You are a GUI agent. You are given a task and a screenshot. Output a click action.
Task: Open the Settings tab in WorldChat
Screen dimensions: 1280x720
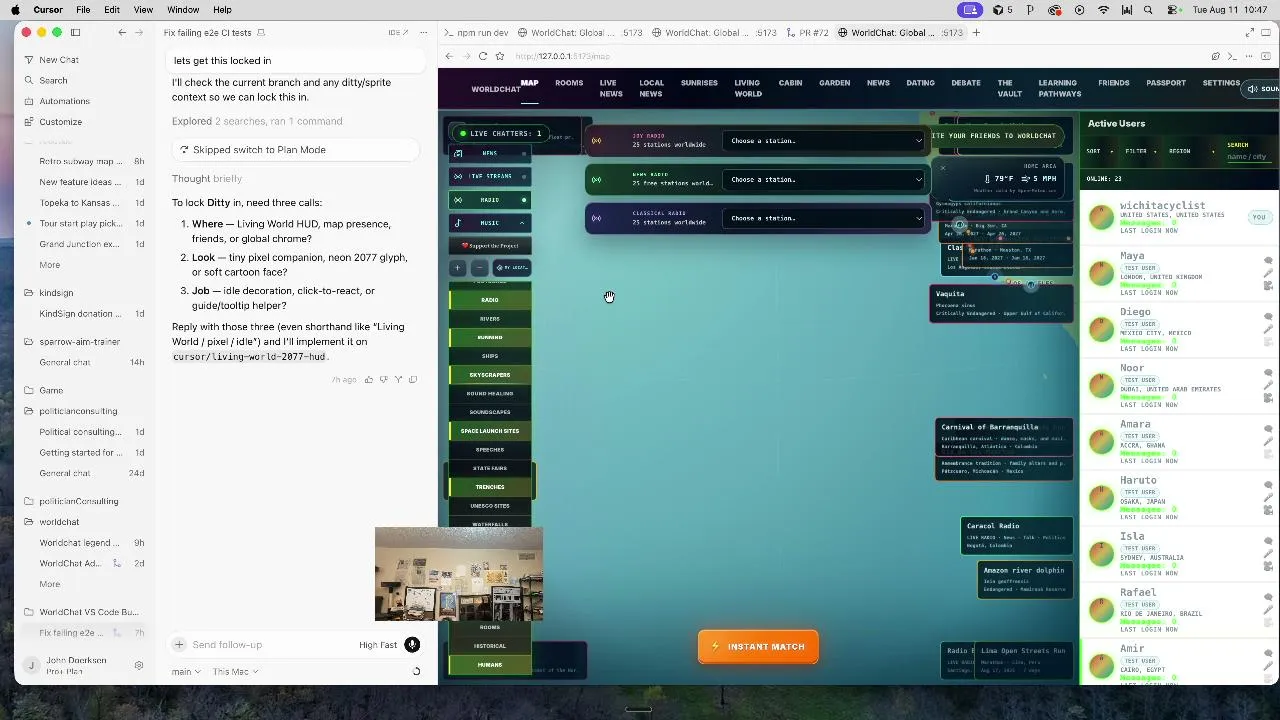(x=1221, y=83)
